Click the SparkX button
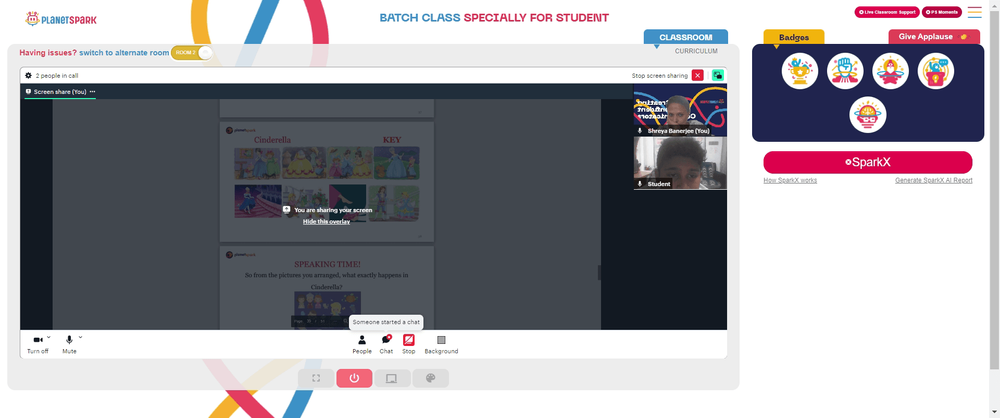 point(867,162)
